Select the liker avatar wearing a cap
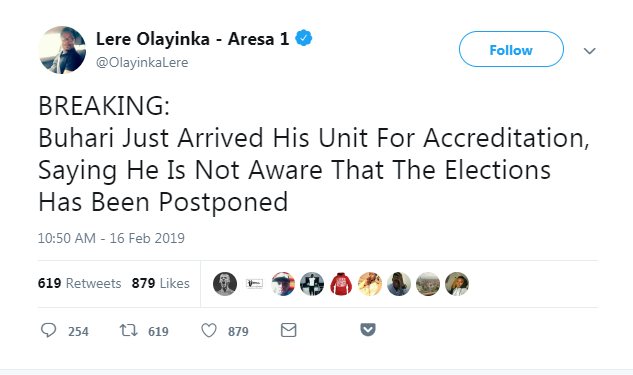This screenshot has width=633, height=375. coord(283,284)
